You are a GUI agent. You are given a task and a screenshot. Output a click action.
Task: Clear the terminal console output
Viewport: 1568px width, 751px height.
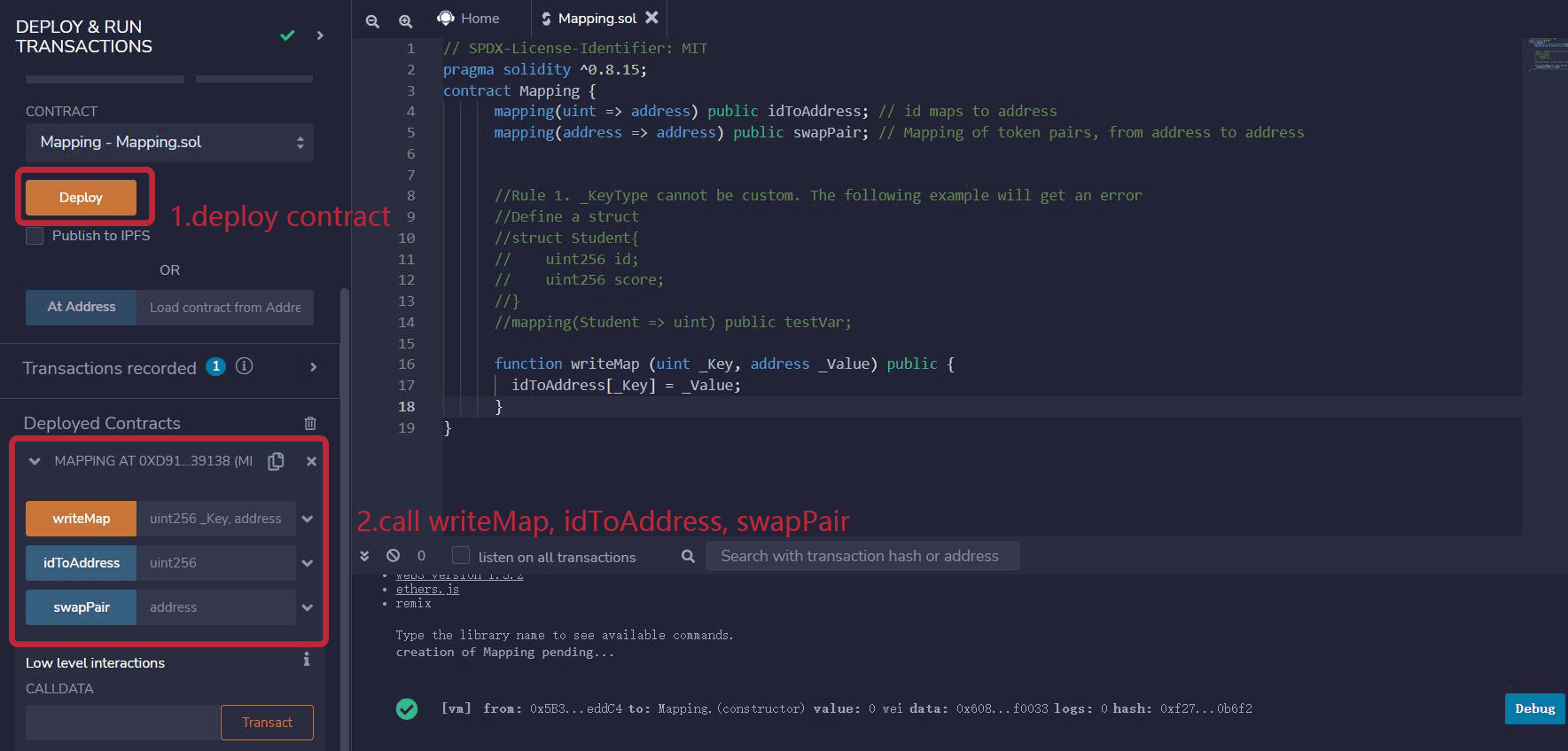pyautogui.click(x=393, y=555)
